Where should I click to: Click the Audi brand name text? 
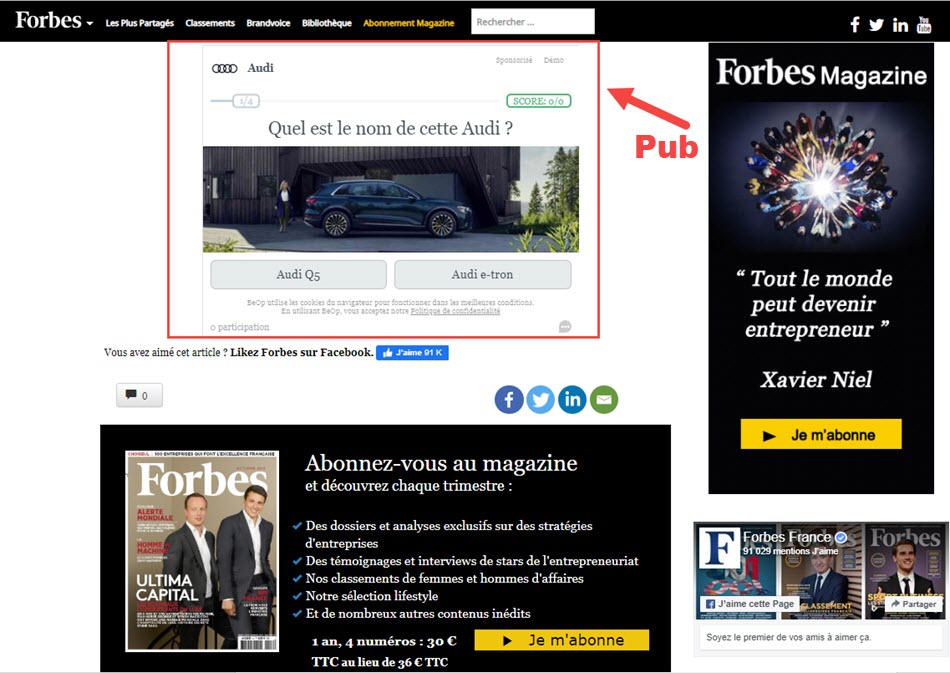(x=261, y=68)
